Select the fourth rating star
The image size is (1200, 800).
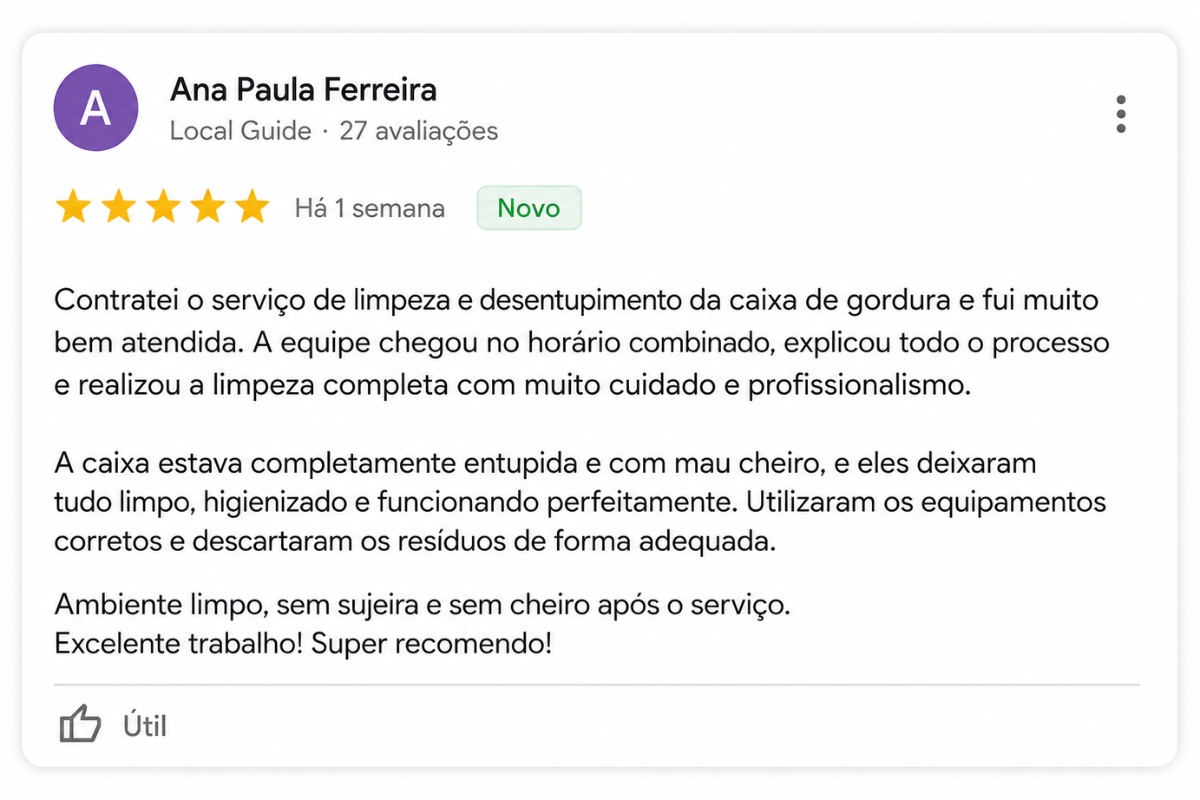tap(208, 208)
